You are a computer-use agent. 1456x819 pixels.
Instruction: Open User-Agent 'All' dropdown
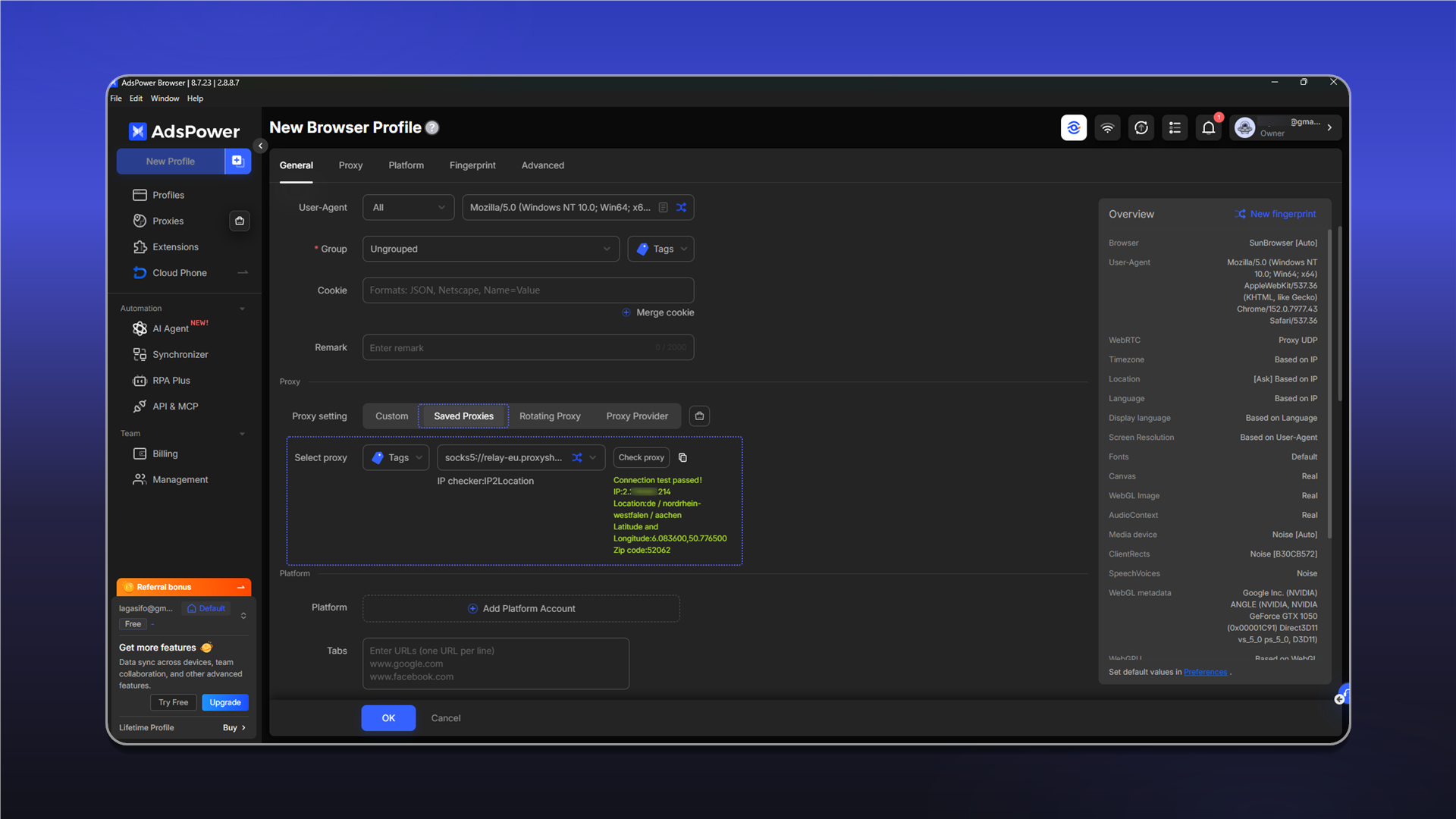(408, 207)
